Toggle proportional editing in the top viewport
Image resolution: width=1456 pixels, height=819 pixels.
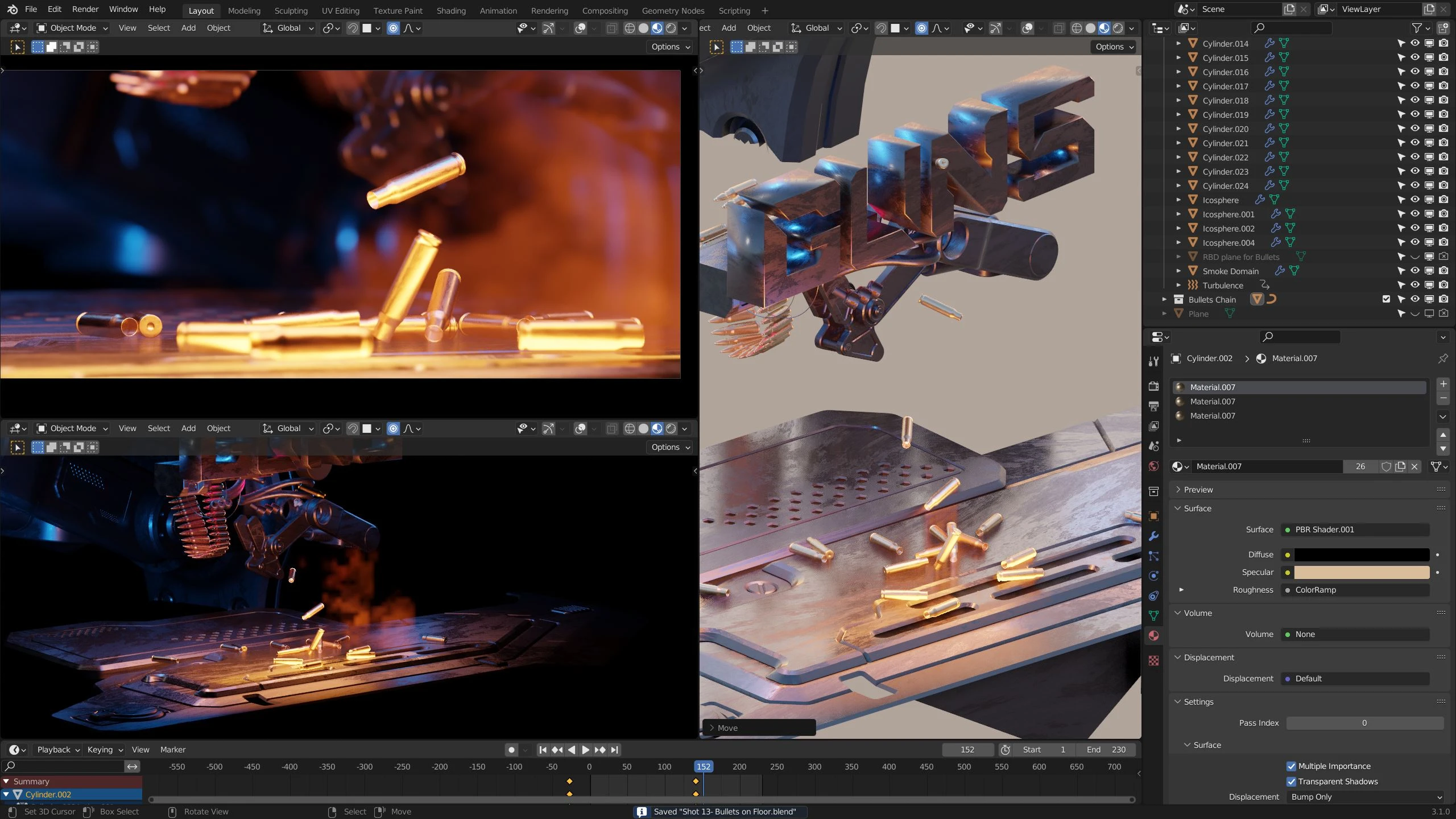(x=392, y=28)
